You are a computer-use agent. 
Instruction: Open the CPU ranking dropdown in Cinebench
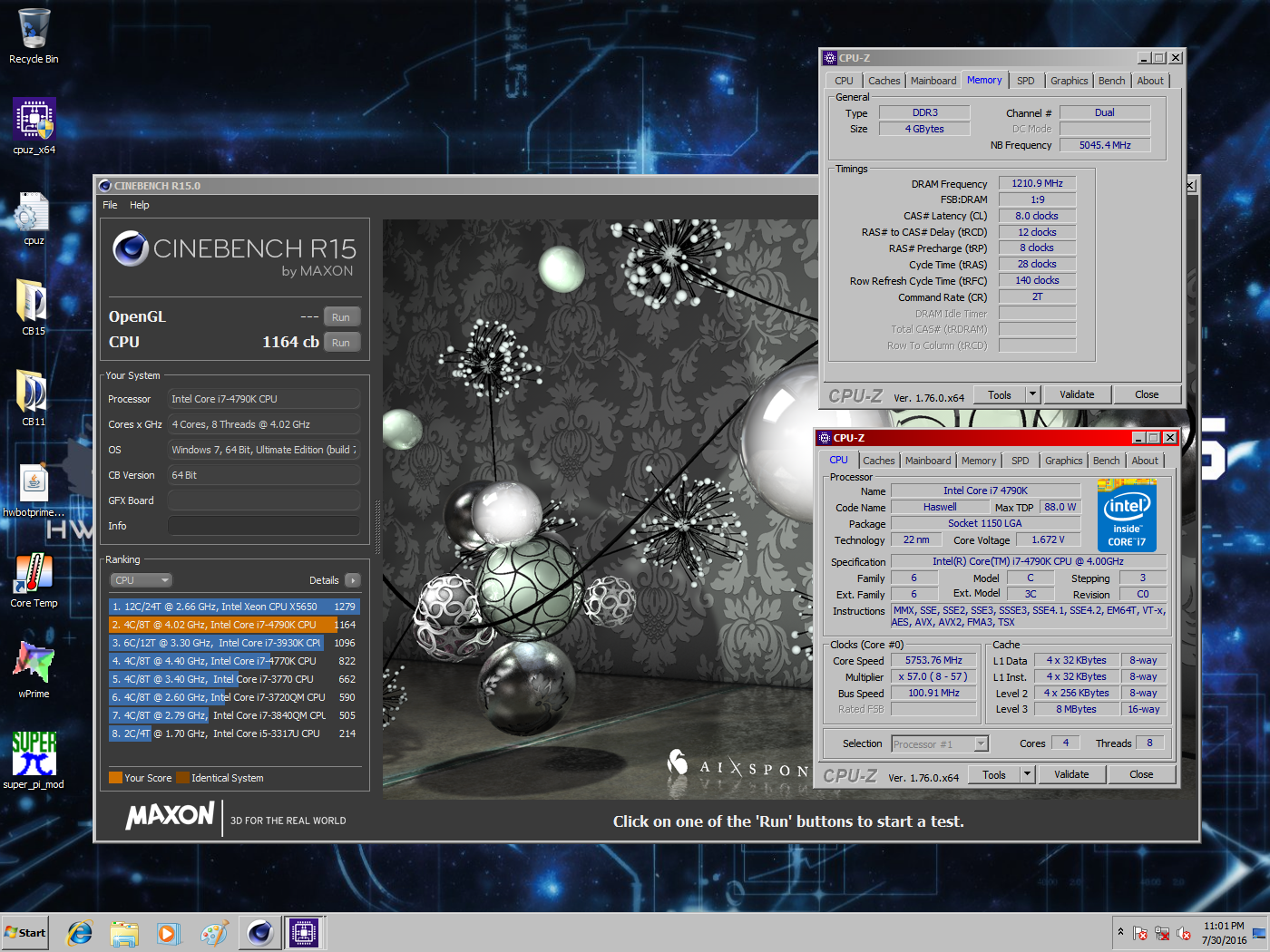click(141, 580)
